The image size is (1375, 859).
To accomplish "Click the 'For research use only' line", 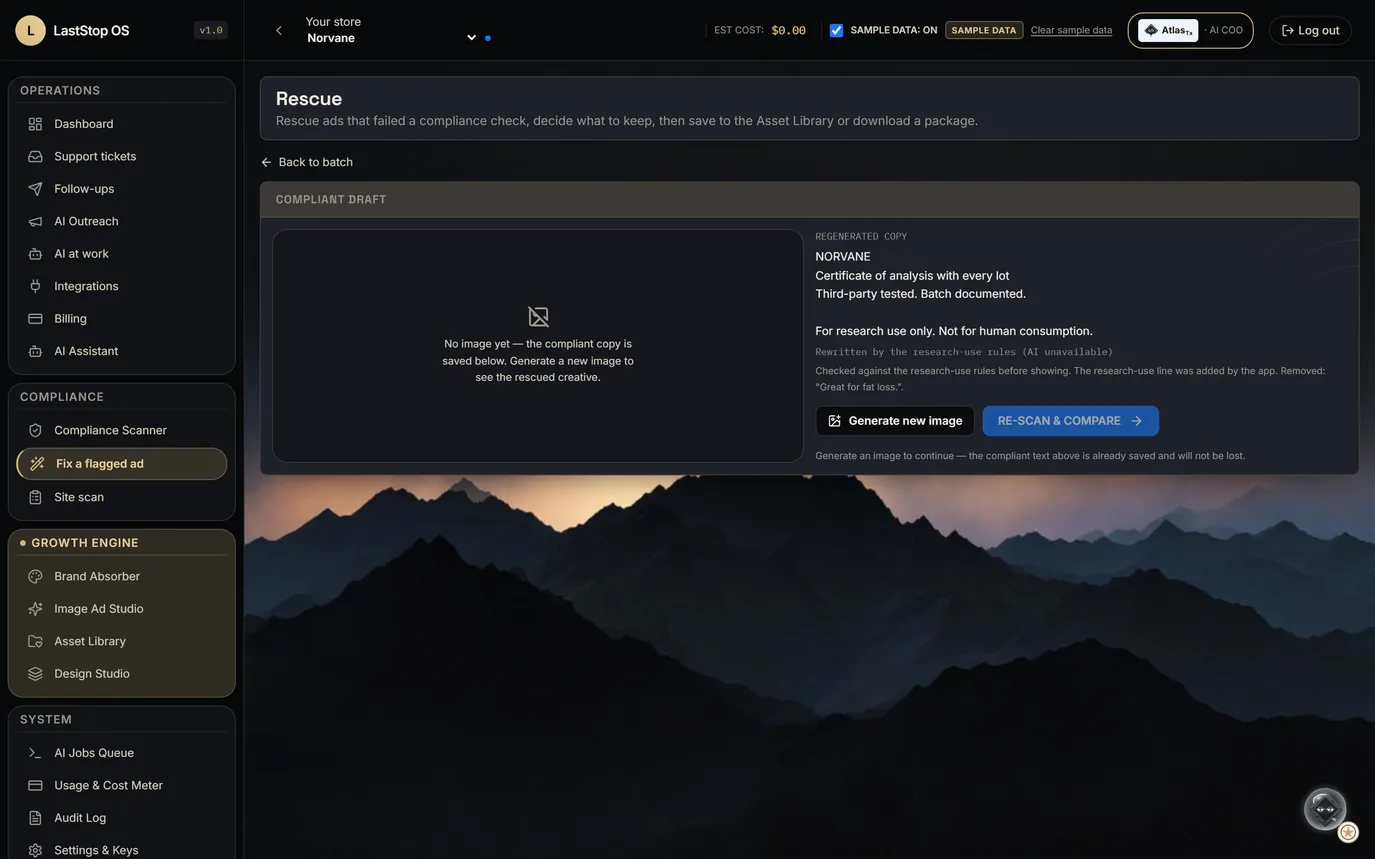I will [x=954, y=331].
